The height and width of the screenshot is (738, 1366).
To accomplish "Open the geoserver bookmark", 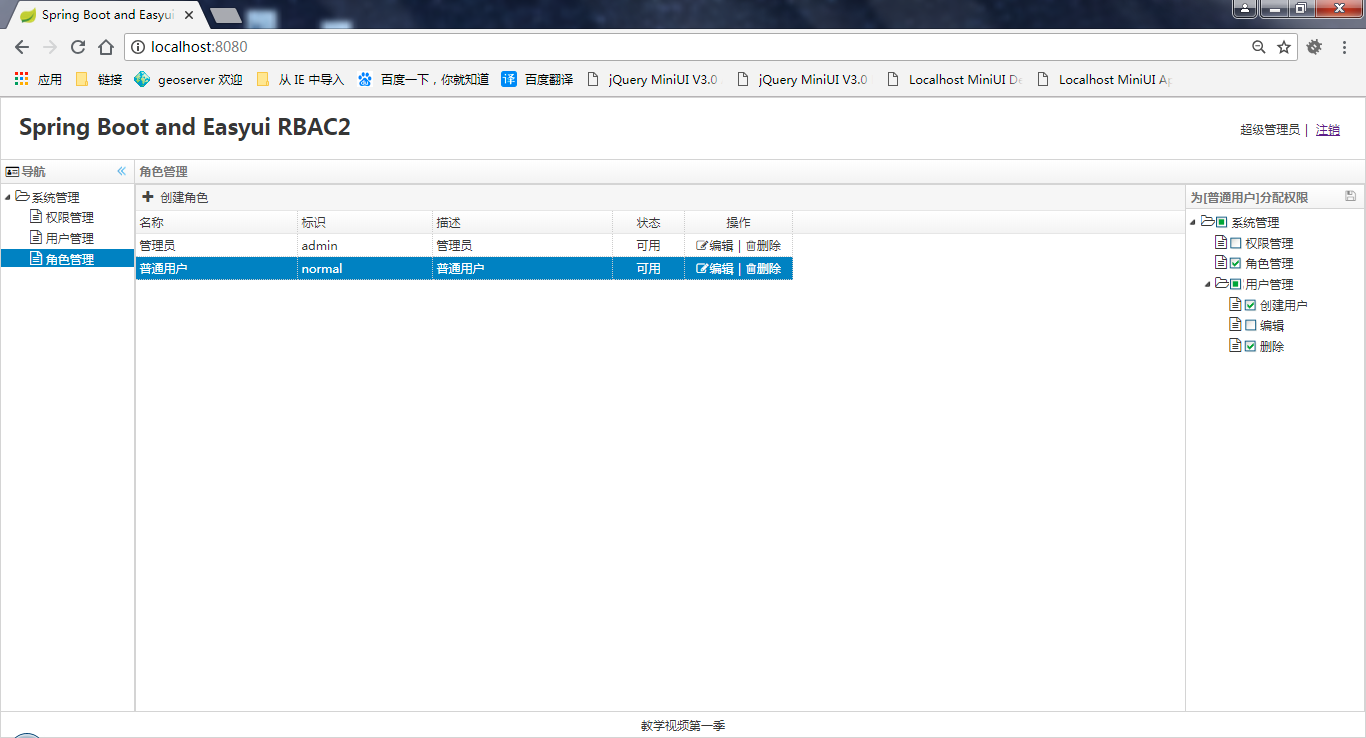I will (189, 79).
